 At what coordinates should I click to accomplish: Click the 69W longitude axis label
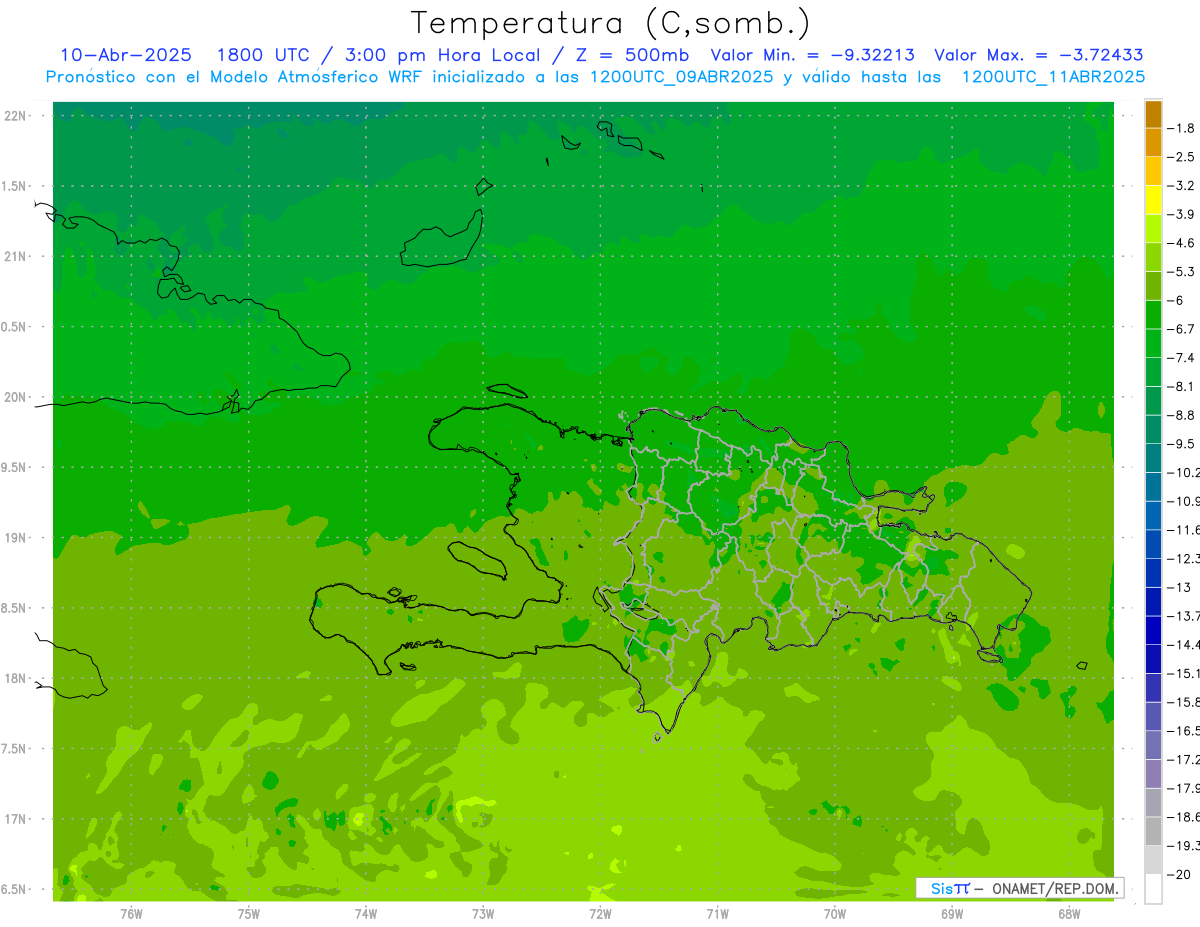952,914
